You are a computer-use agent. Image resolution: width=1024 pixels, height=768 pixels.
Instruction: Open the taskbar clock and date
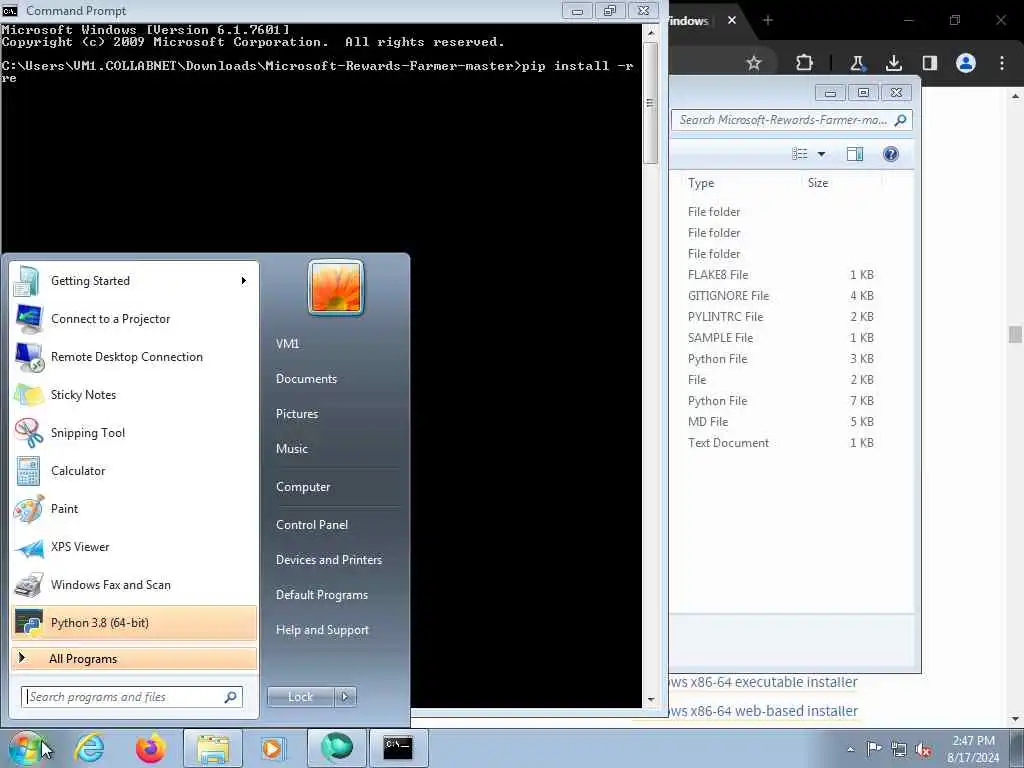[x=973, y=749]
